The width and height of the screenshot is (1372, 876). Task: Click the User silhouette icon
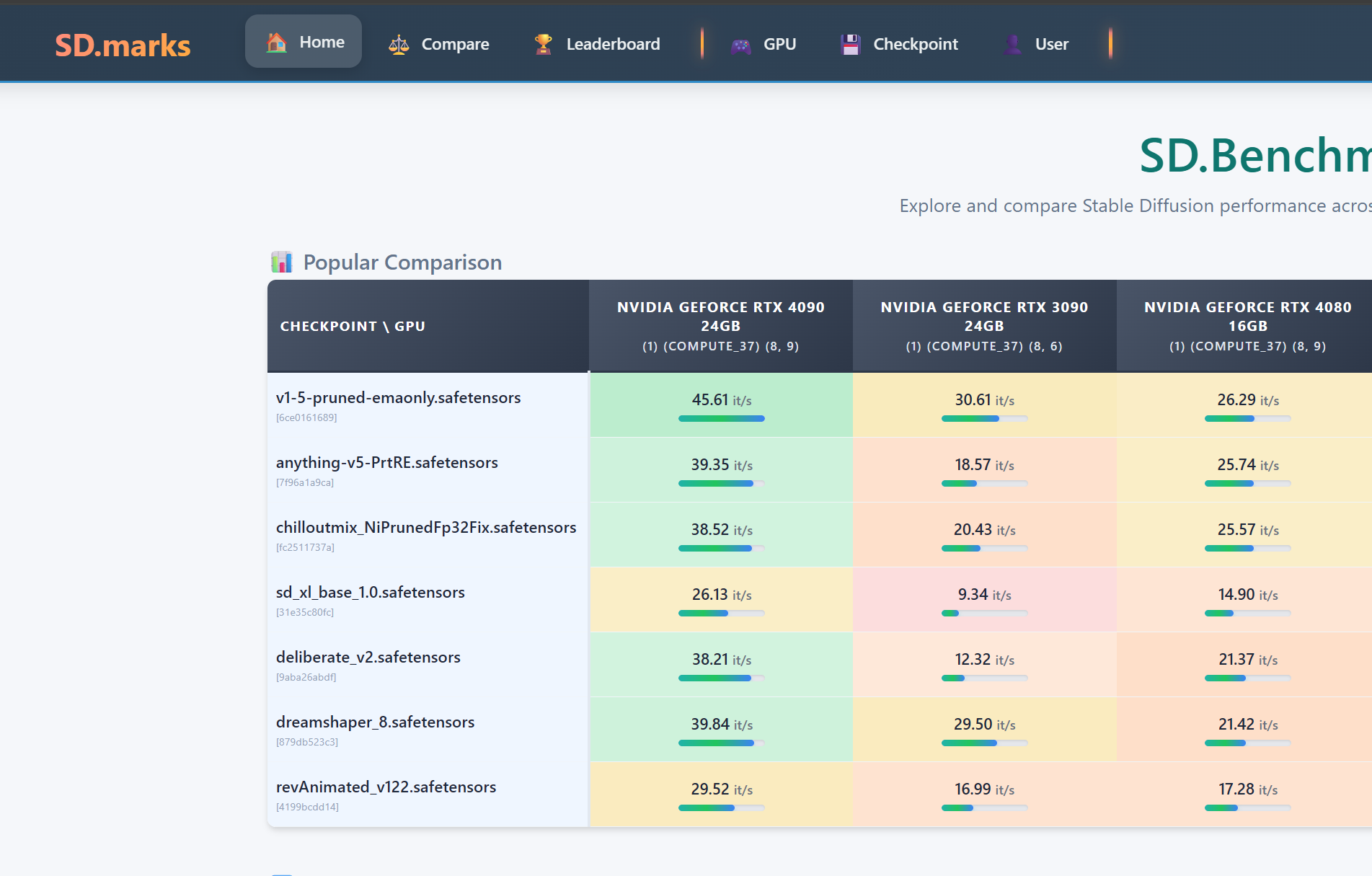click(1012, 45)
